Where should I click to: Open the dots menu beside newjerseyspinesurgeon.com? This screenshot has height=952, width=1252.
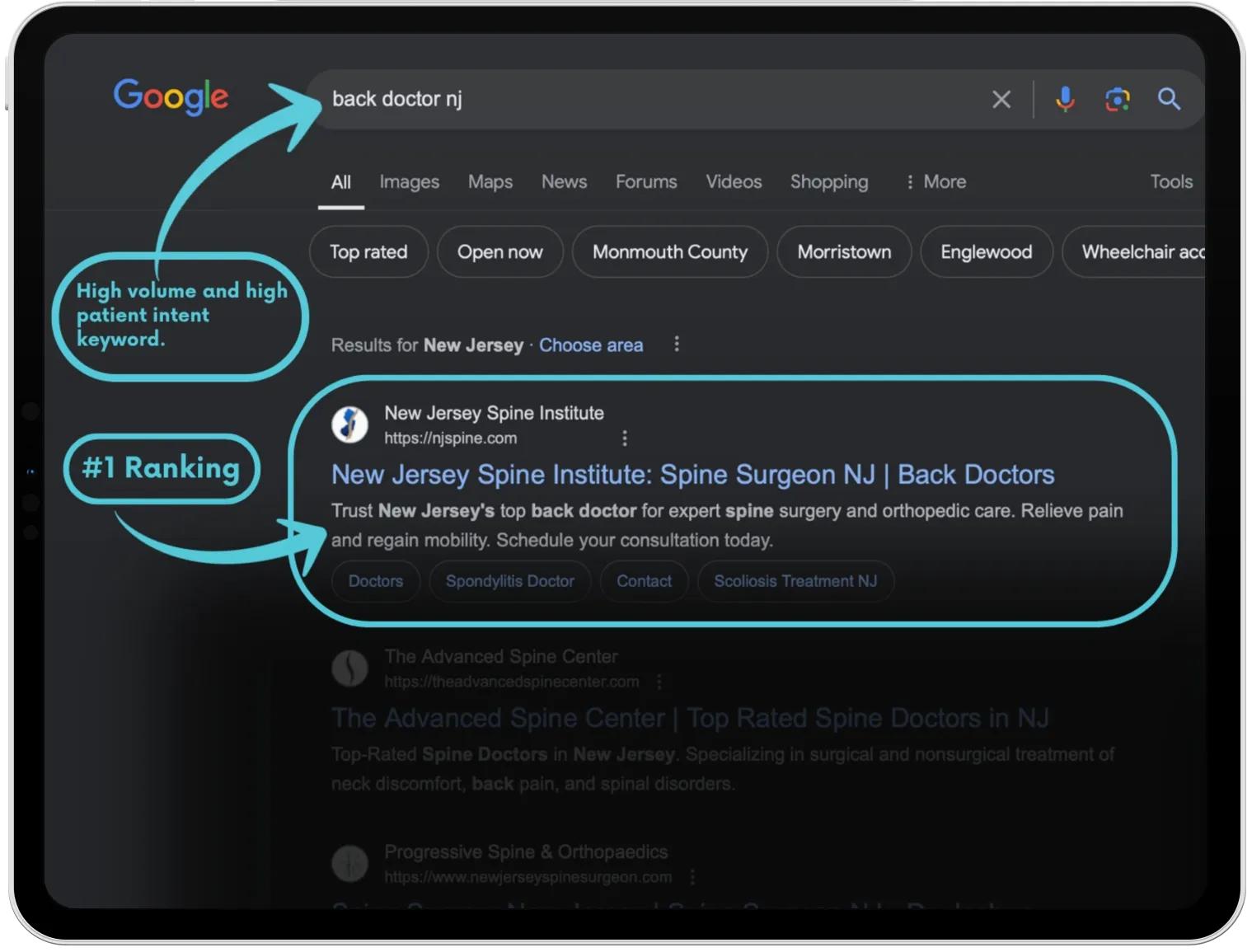coord(692,877)
